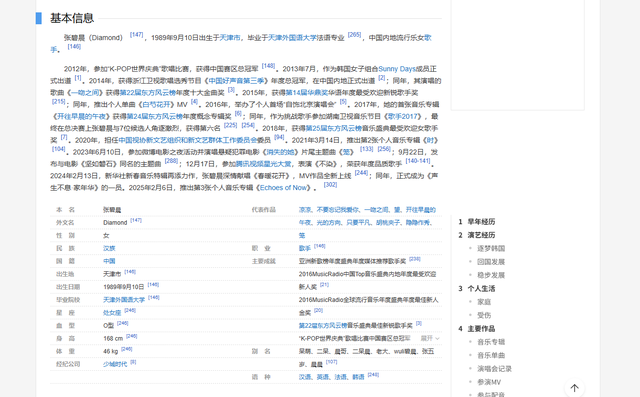Open citation [265] after 法语专业

354,35
